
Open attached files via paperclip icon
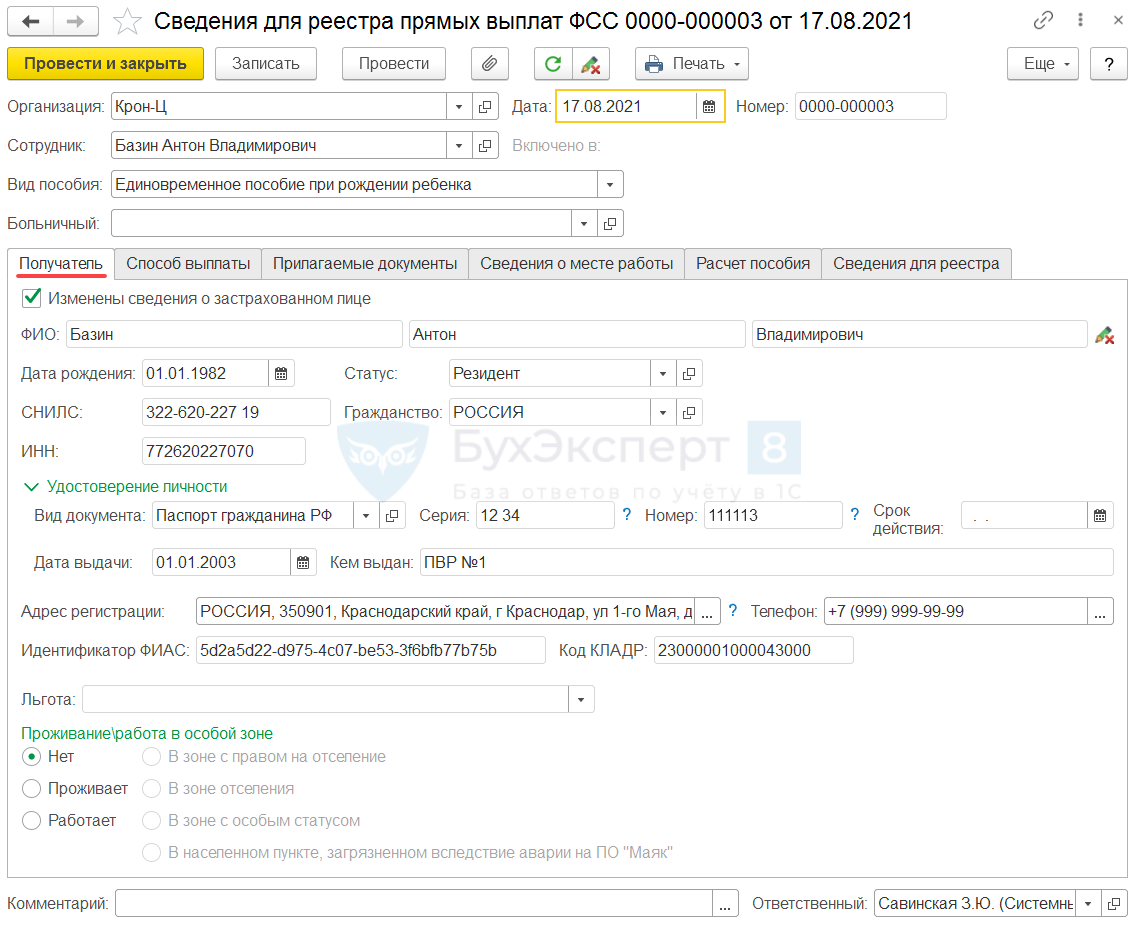pyautogui.click(x=490, y=64)
